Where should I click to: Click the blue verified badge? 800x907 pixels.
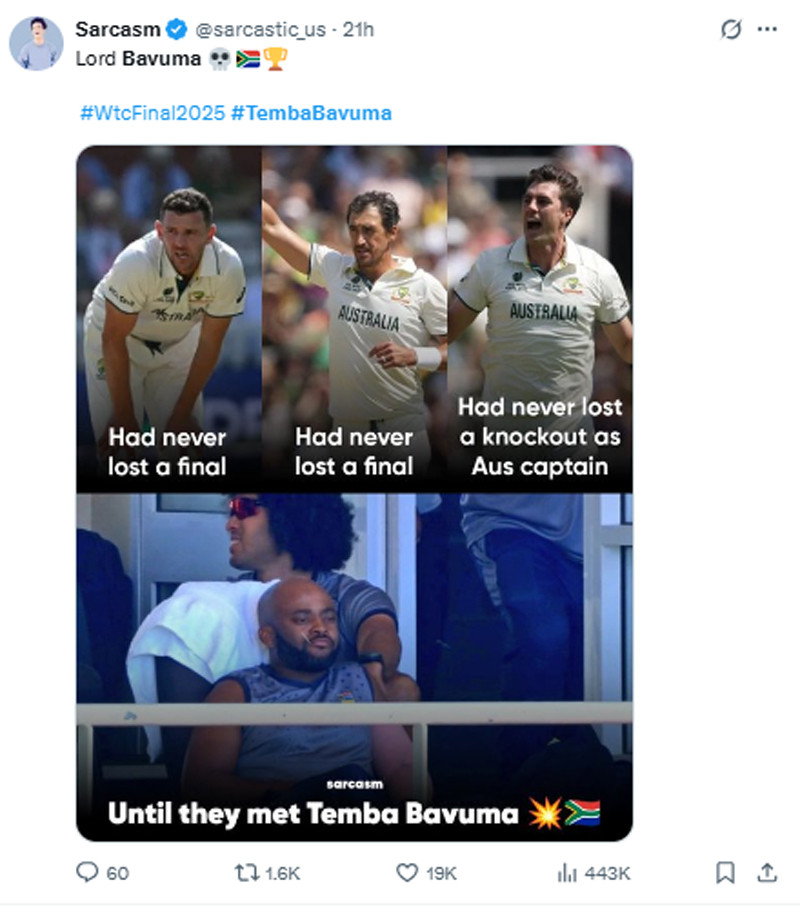(177, 29)
